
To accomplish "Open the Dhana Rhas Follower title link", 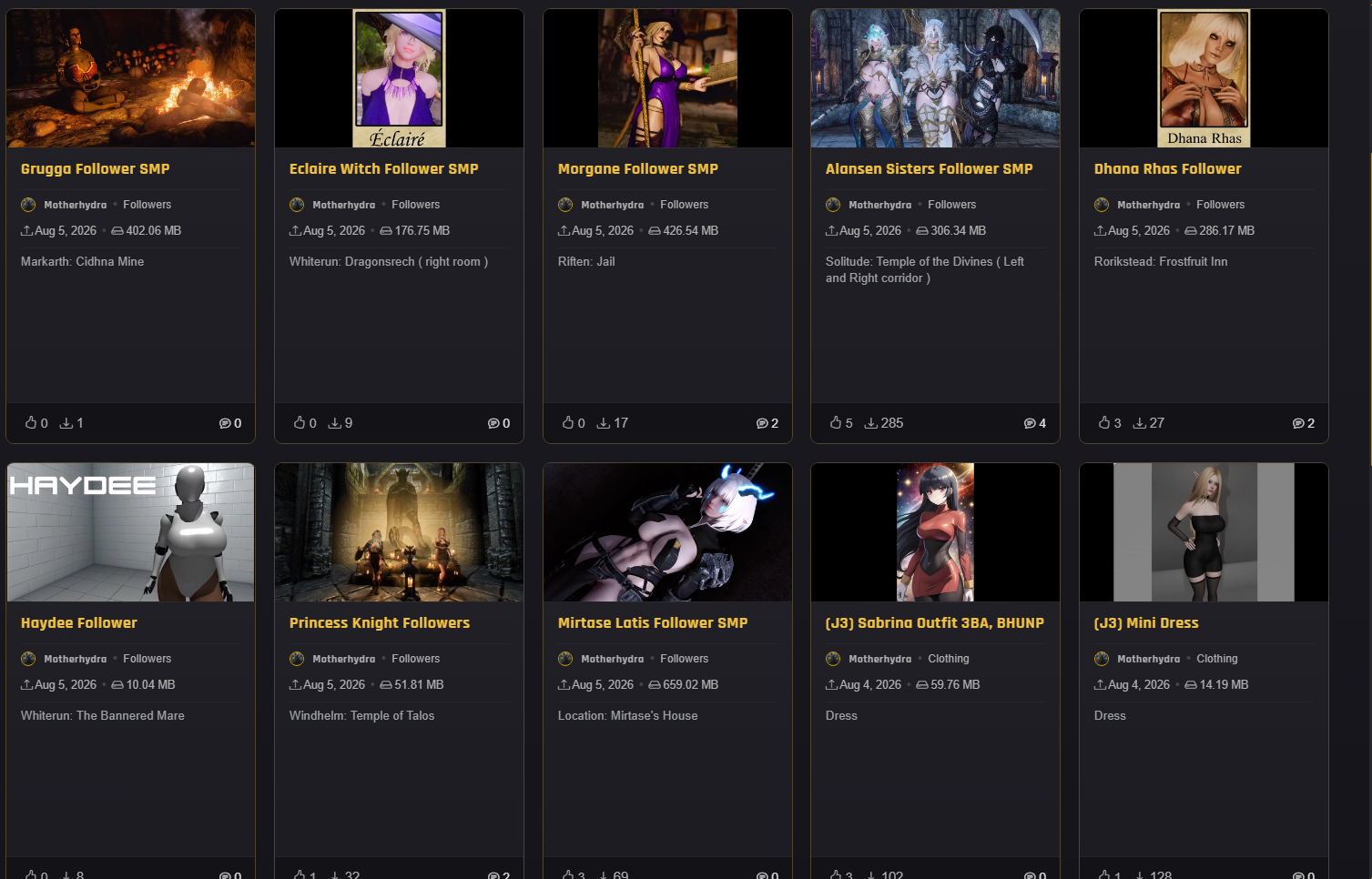I will click(x=1168, y=169).
